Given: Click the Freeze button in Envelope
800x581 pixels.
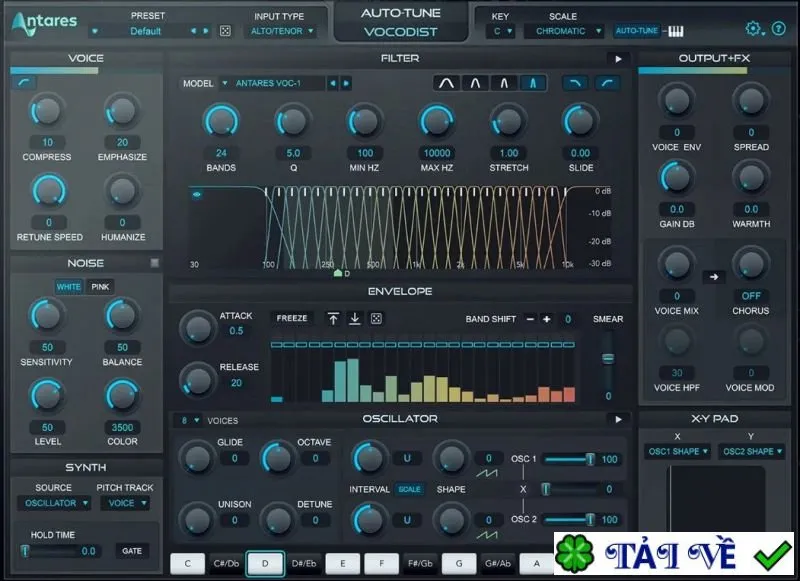Looking at the screenshot, I should coord(292,318).
